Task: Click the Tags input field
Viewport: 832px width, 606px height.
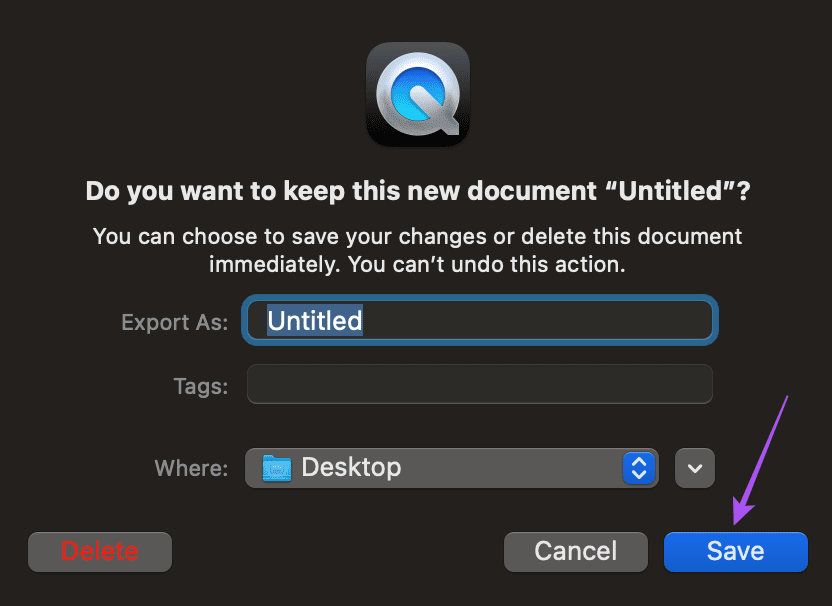Action: 480,384
